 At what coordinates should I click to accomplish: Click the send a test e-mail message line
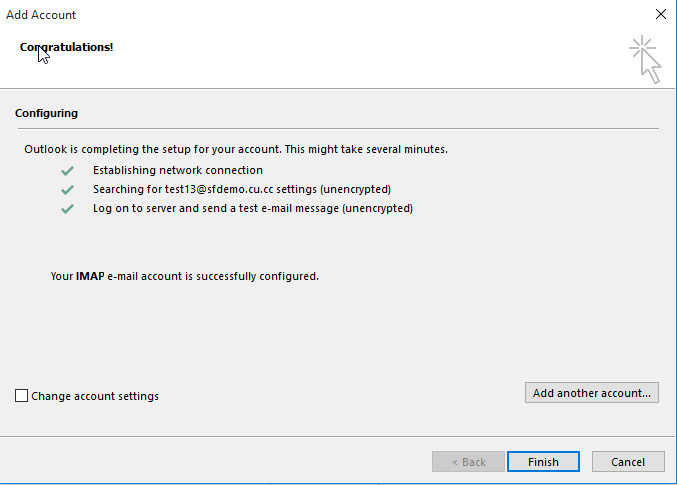253,209
